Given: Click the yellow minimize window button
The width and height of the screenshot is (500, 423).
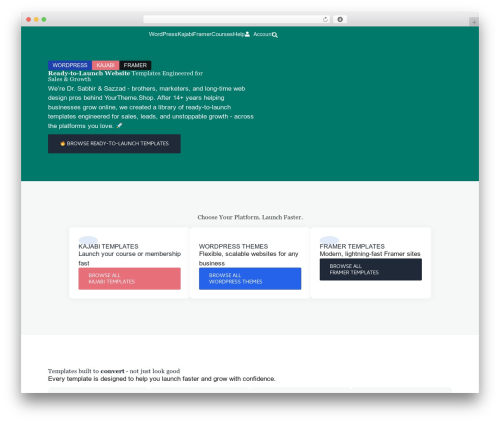Looking at the screenshot, I should [36, 19].
